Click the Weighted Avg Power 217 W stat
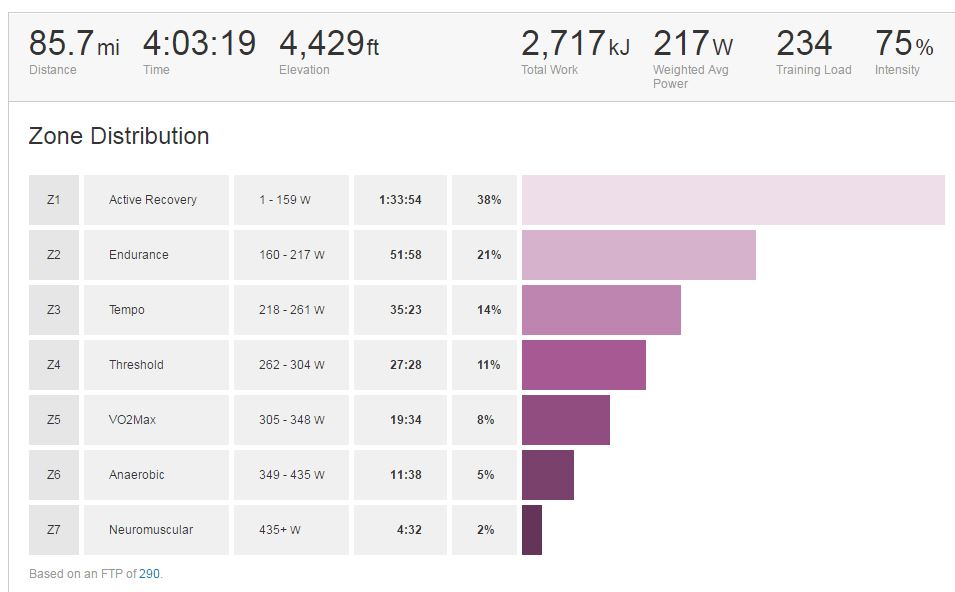Viewport: 955px width, 592px height. tap(692, 45)
